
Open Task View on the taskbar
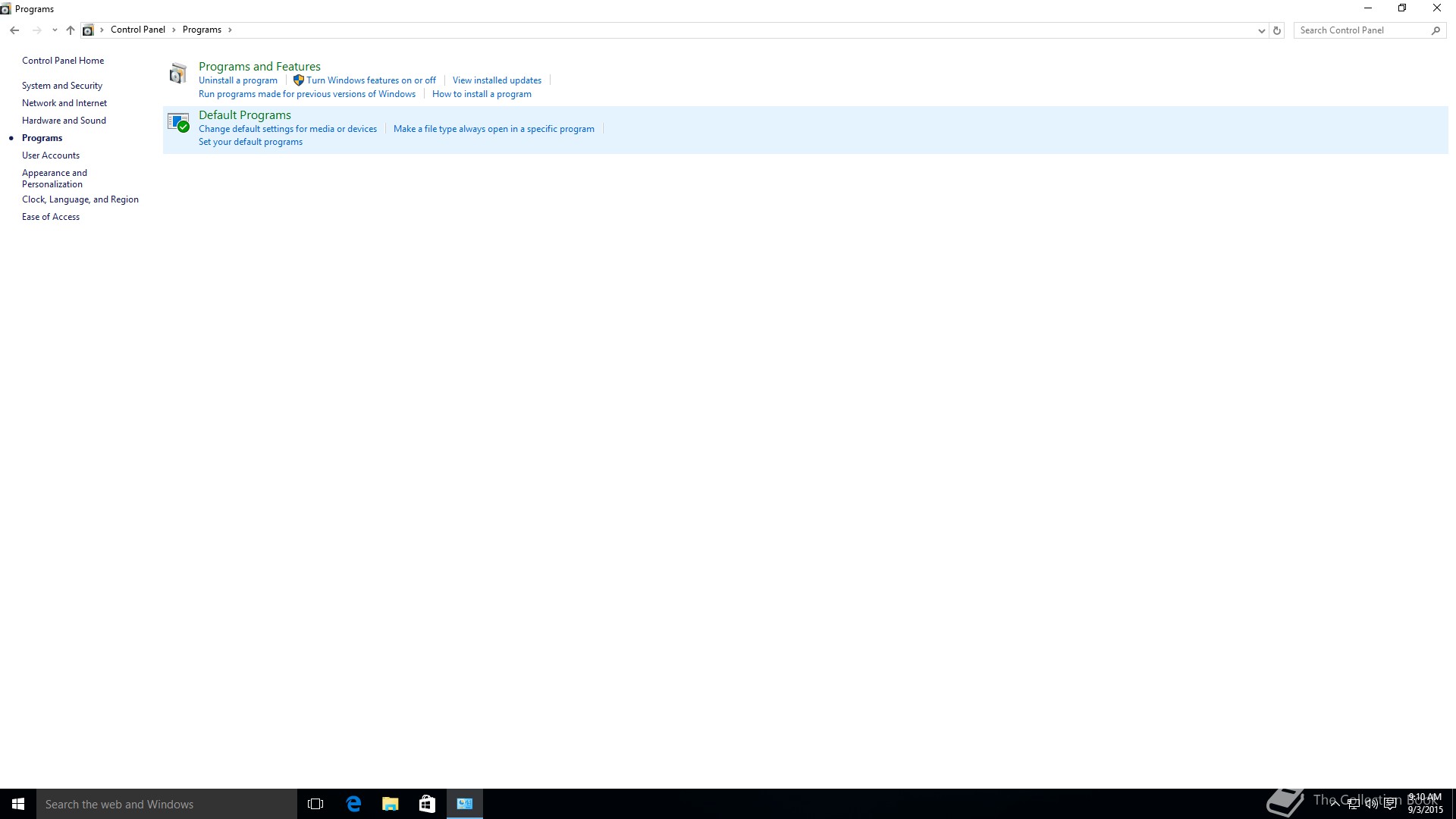tap(315, 804)
